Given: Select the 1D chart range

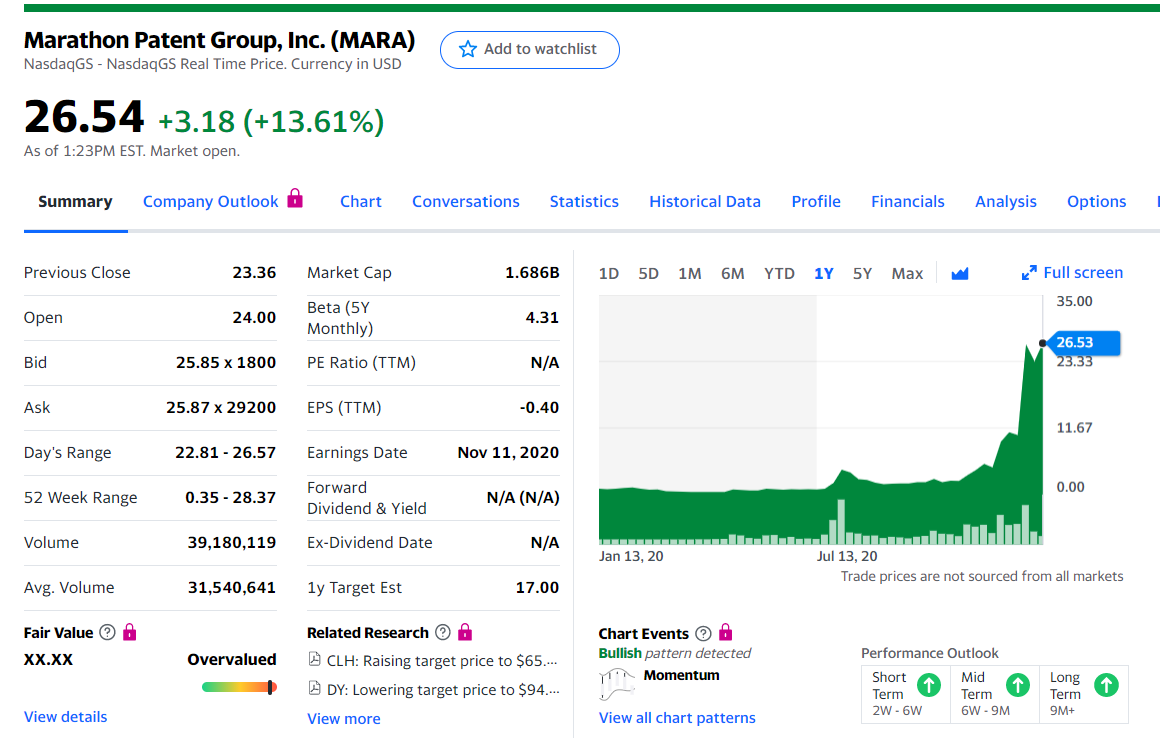Looking at the screenshot, I should pyautogui.click(x=608, y=273).
